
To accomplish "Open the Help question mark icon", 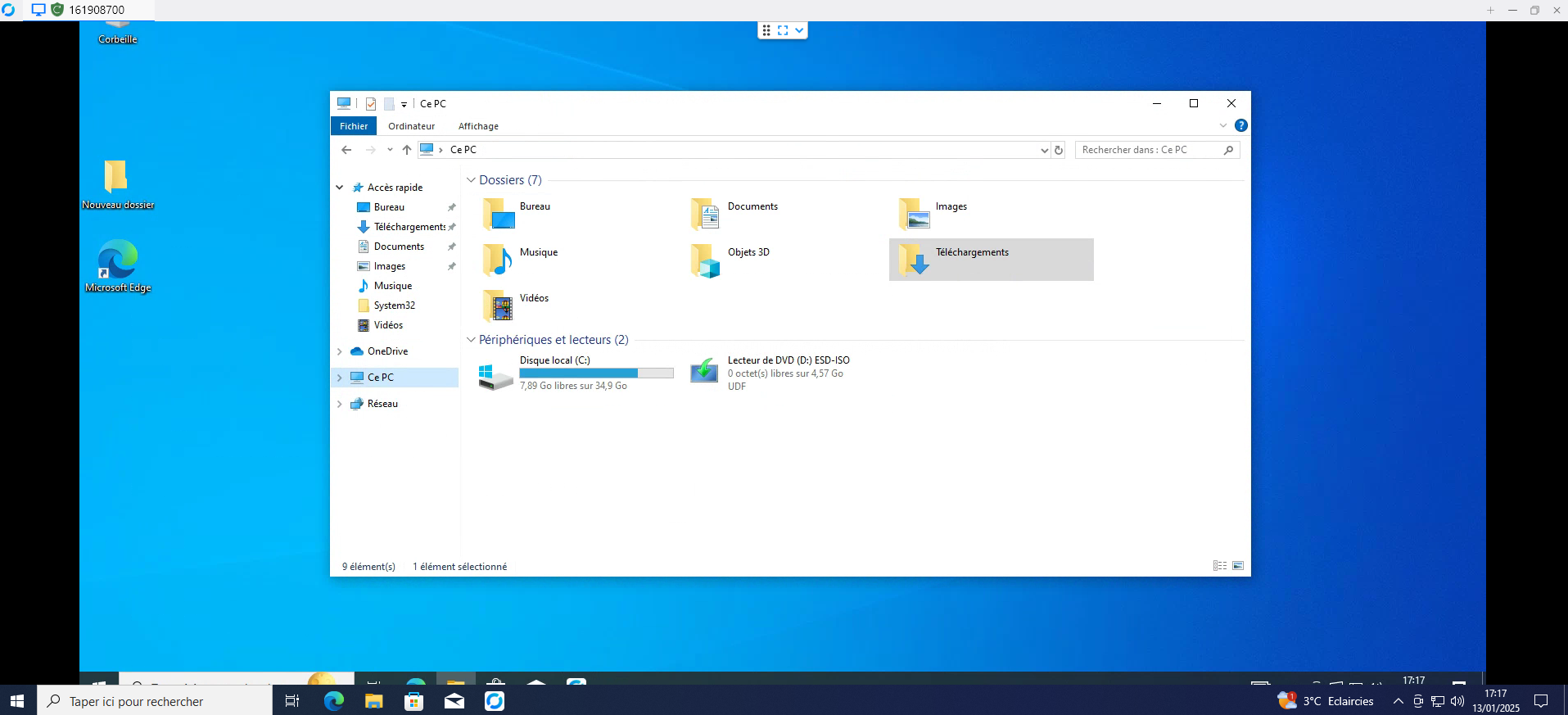I will point(1240,125).
